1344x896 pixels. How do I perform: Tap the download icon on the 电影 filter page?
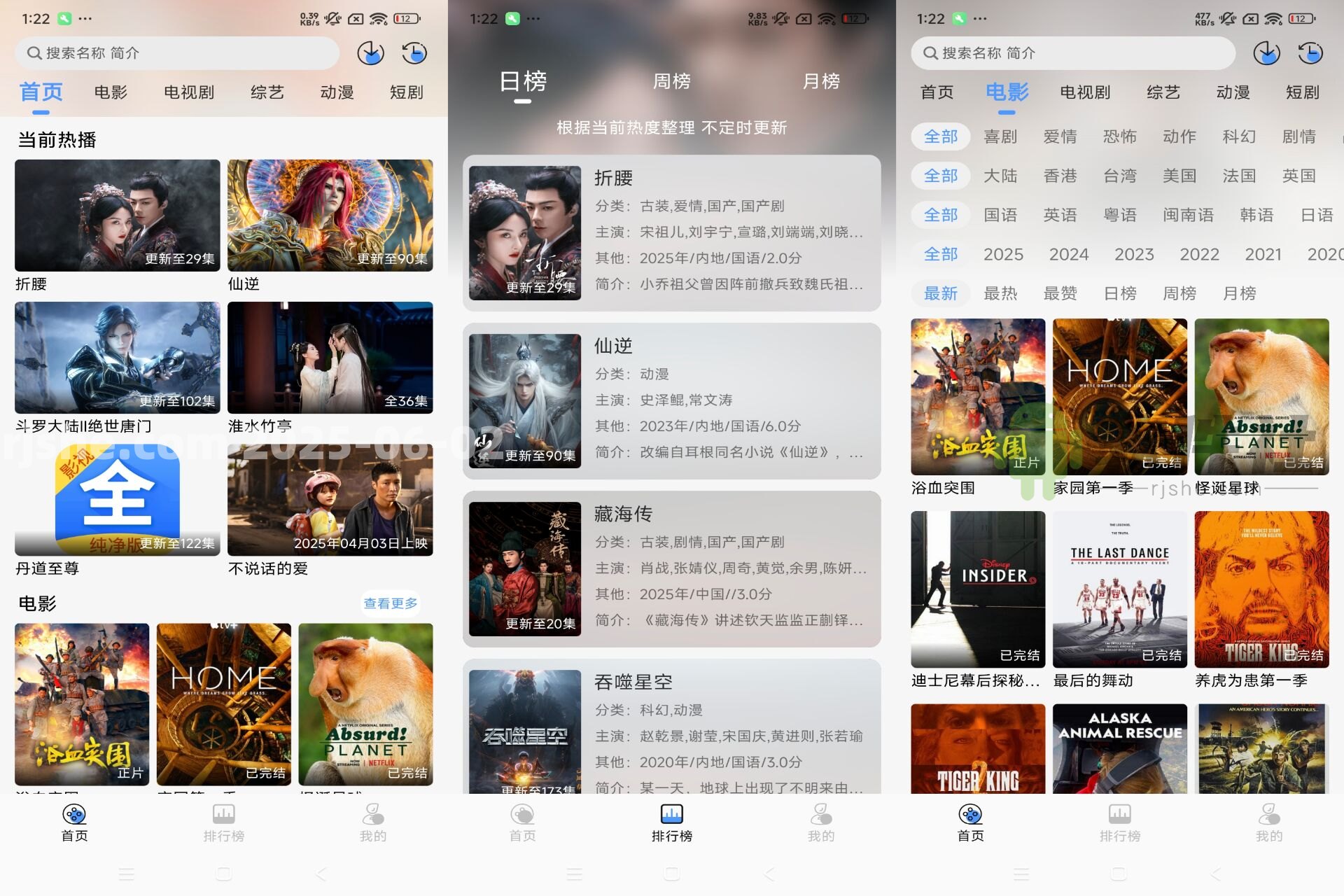click(x=1267, y=52)
